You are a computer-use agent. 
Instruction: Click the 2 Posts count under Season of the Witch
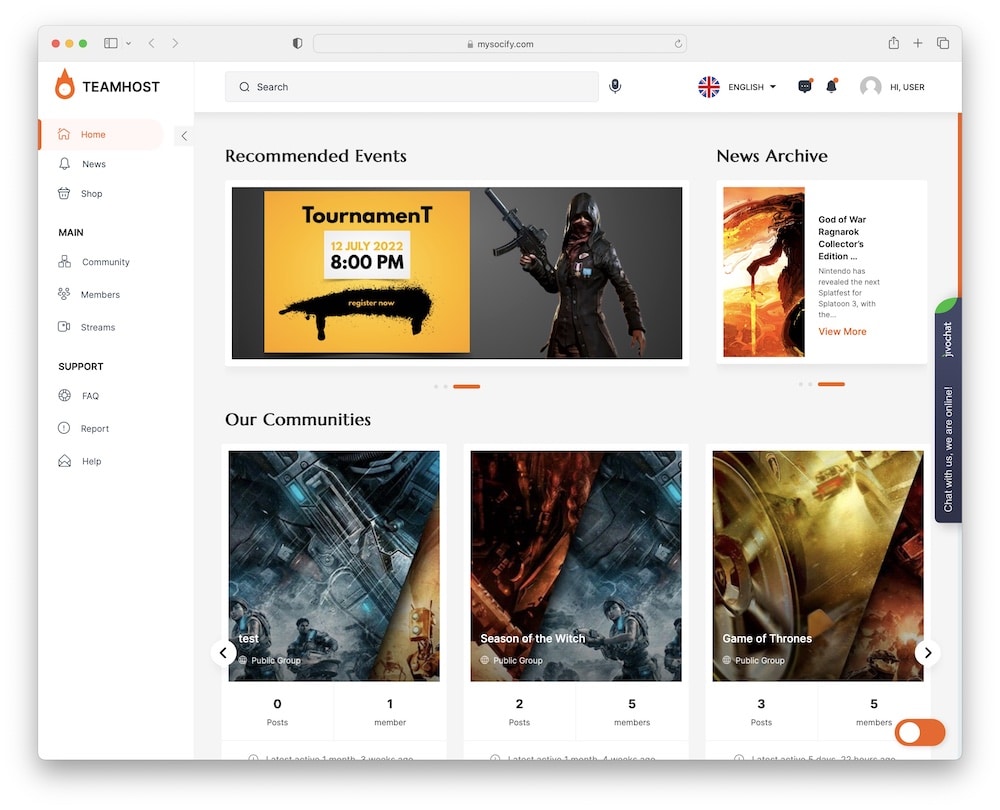click(519, 712)
